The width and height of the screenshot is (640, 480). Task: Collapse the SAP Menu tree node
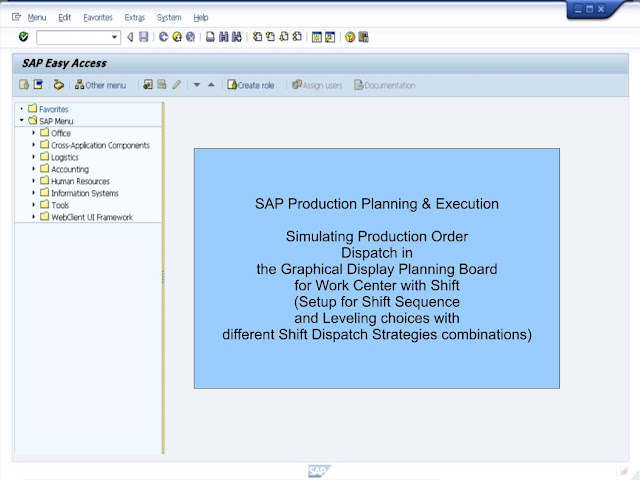point(21,120)
